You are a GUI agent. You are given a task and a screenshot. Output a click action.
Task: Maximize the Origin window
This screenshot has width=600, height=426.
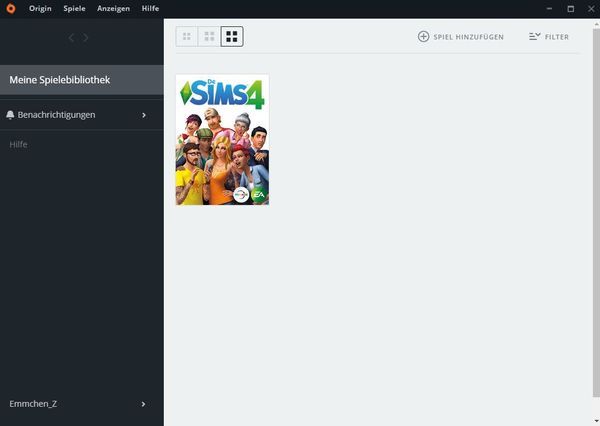571,8
